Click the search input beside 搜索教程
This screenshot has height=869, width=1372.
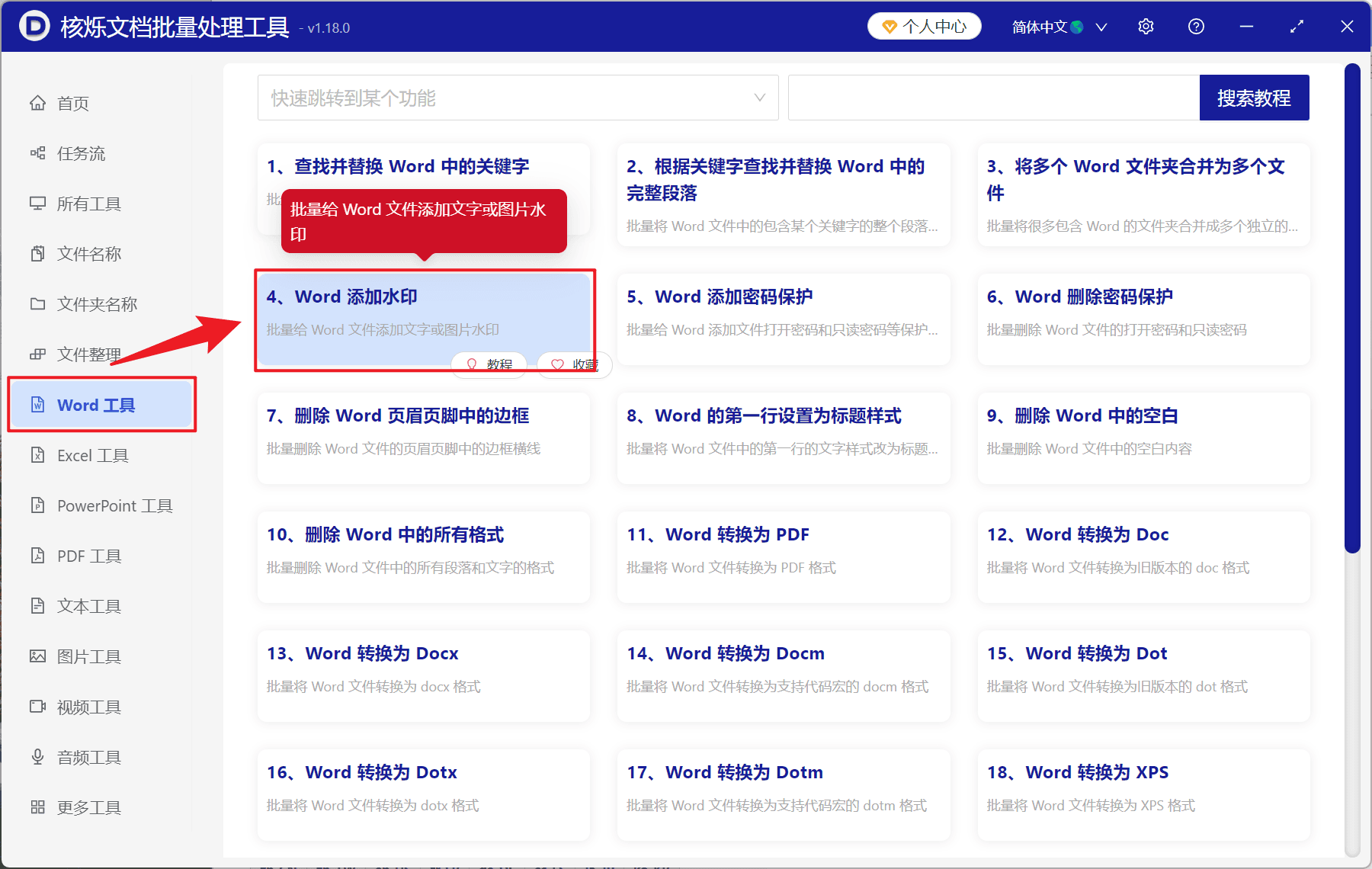tap(991, 98)
